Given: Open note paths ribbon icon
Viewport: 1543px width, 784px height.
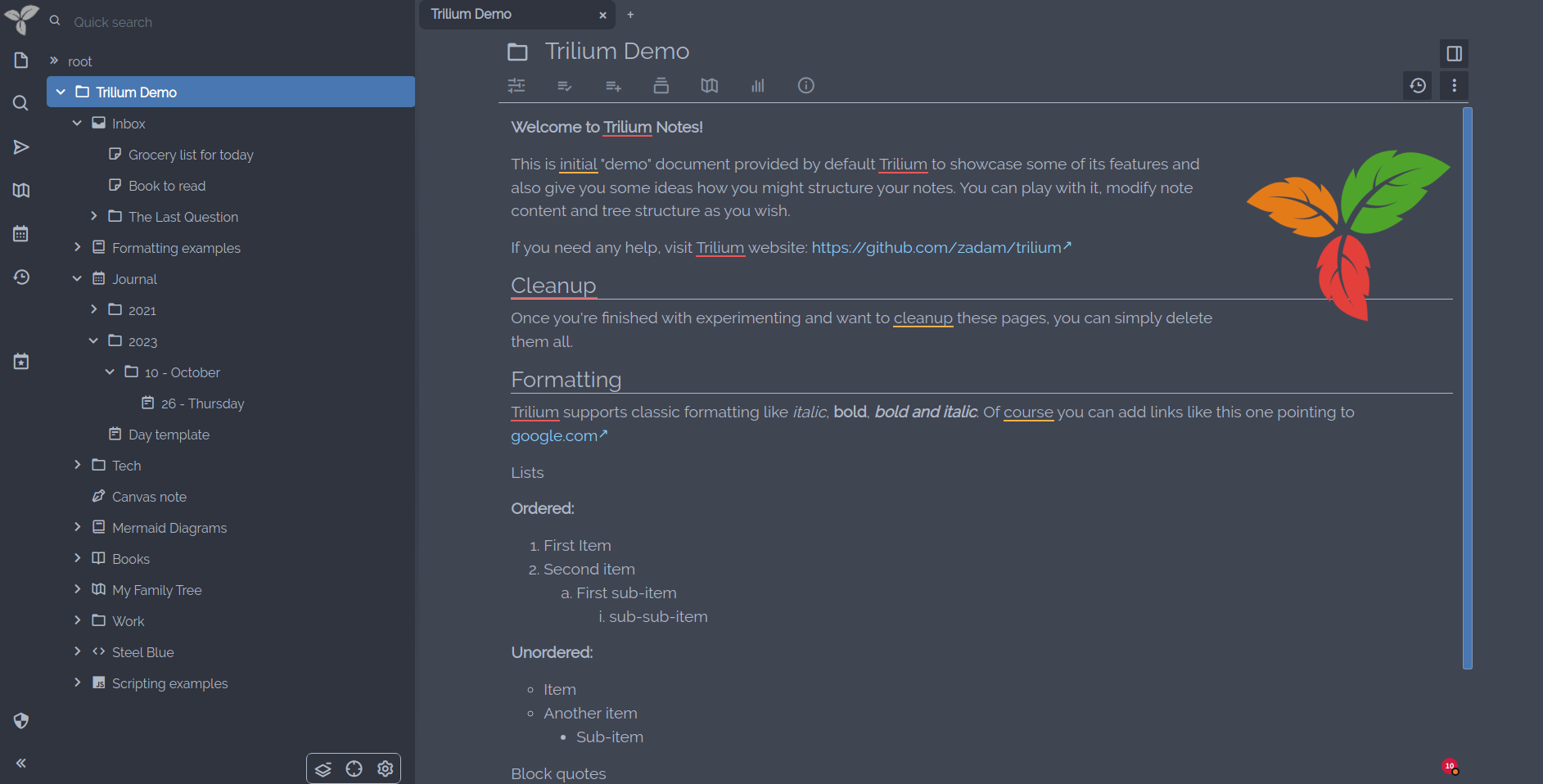Looking at the screenshot, I should point(661,85).
